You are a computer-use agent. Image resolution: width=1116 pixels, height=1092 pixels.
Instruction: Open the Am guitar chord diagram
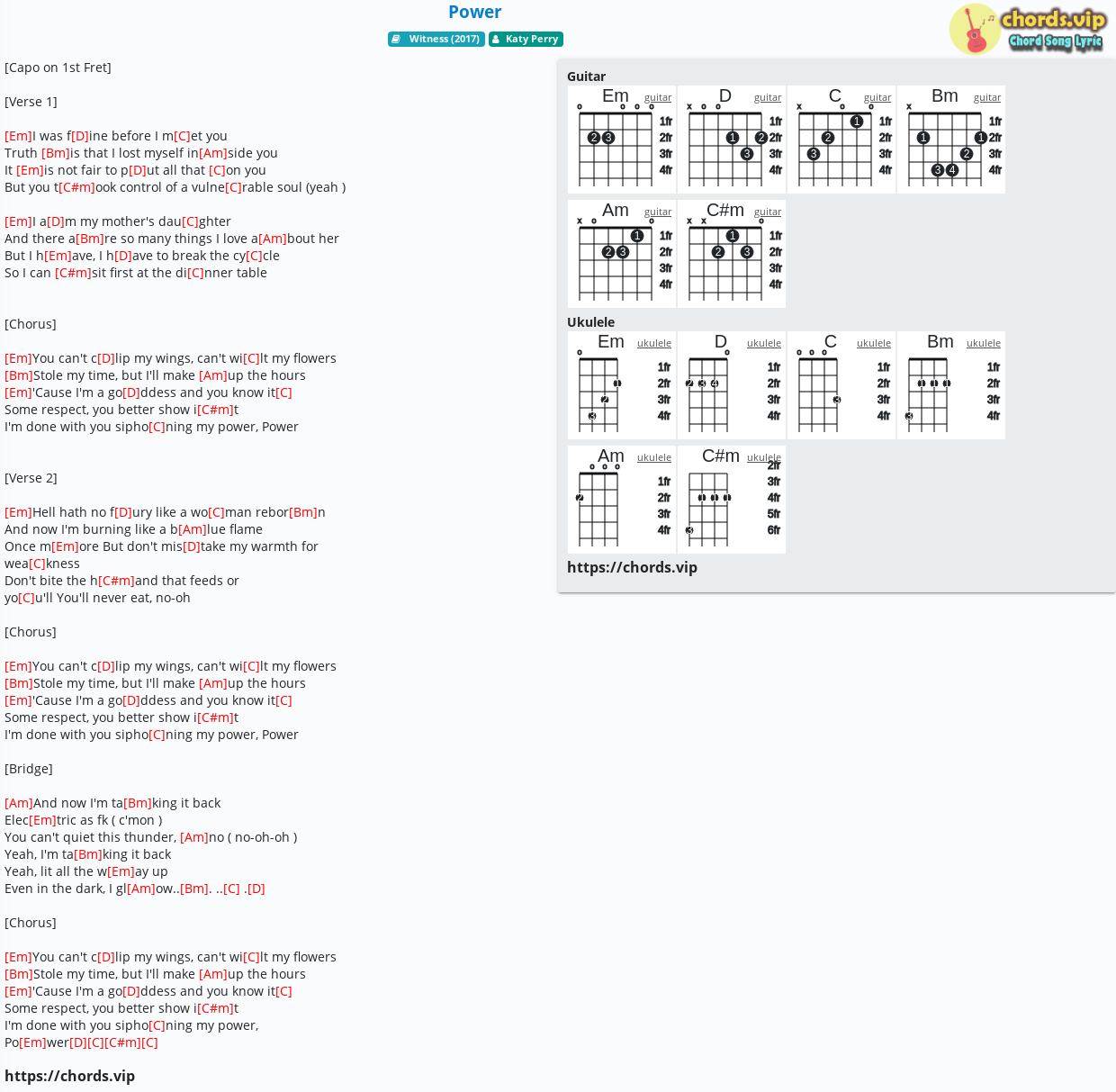pyautogui.click(x=622, y=254)
